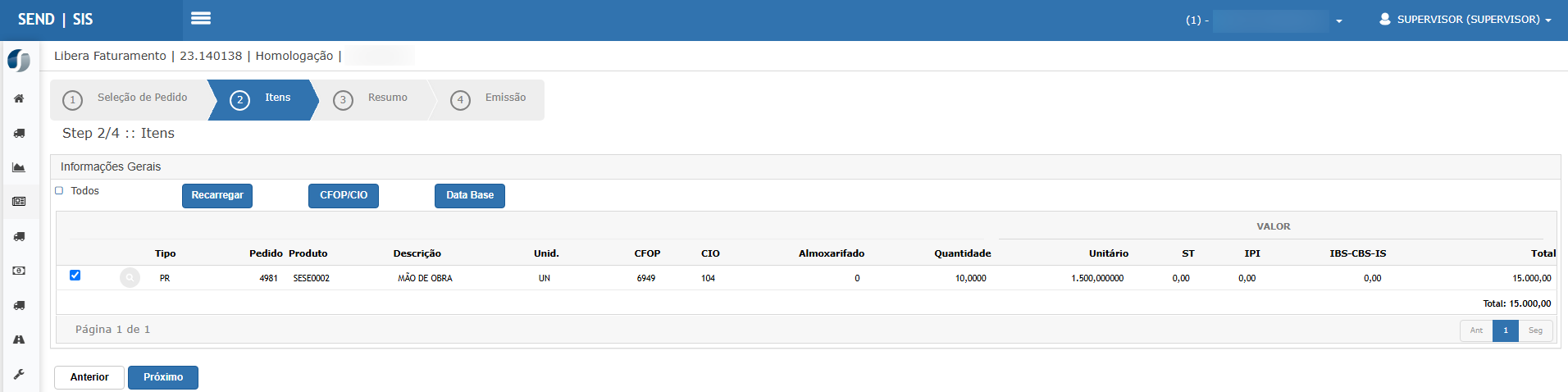
Task: Select page 1 in pagination
Action: [x=1506, y=330]
